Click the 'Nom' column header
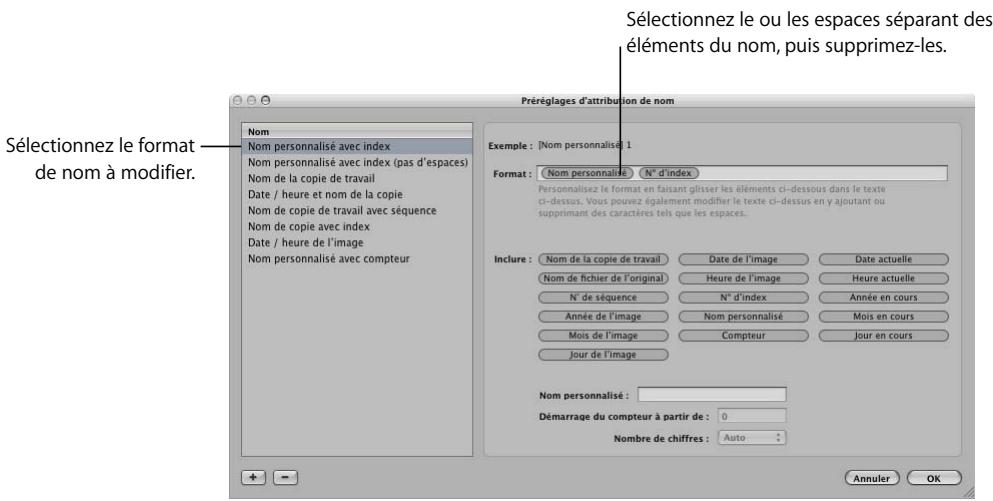 tap(357, 131)
